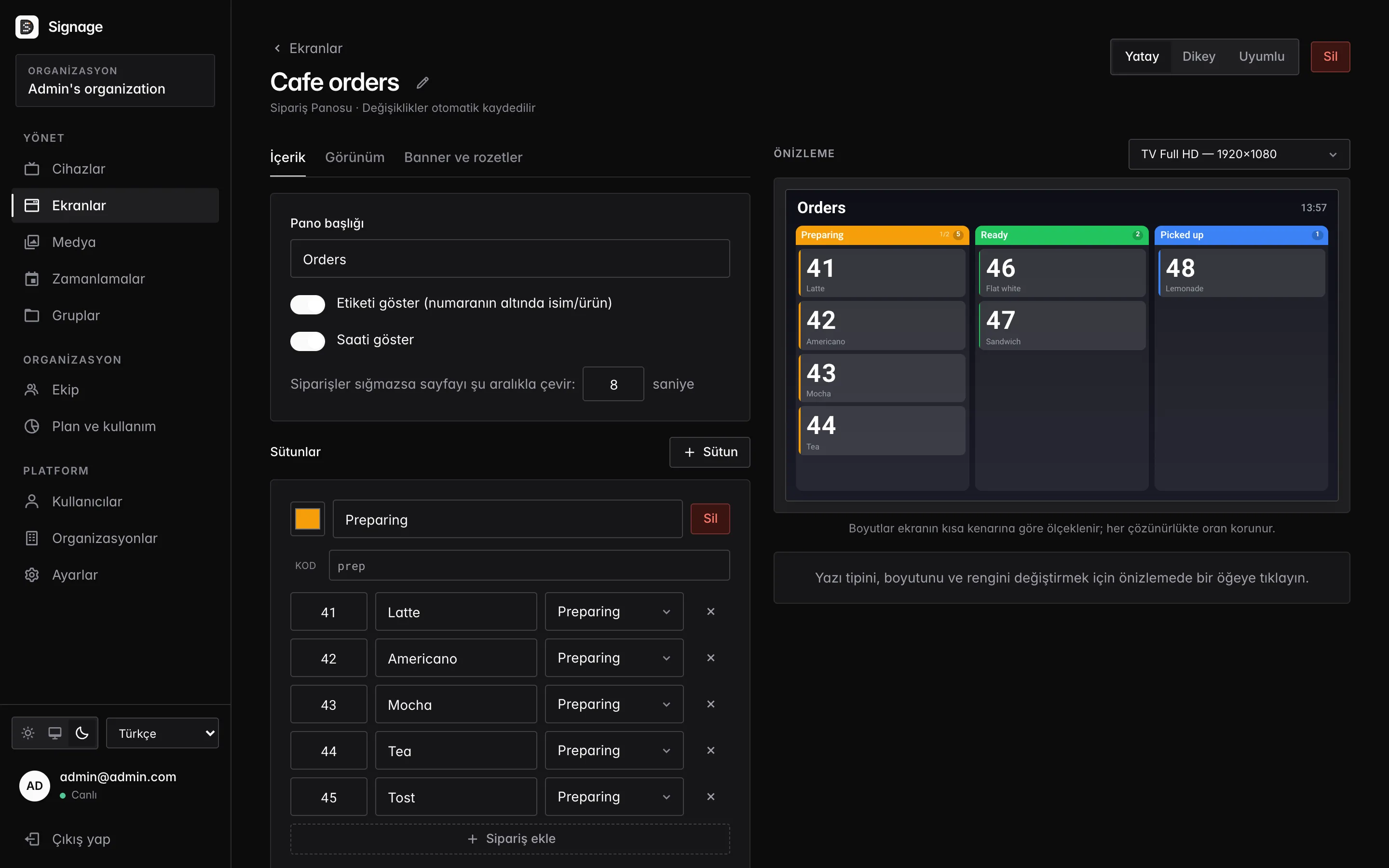
Task: Open Gruplar in the sidebar
Action: point(115,315)
